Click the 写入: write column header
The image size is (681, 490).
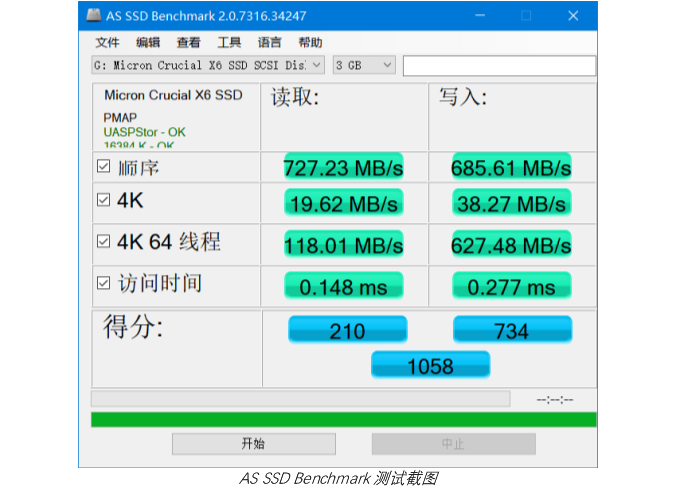463,97
